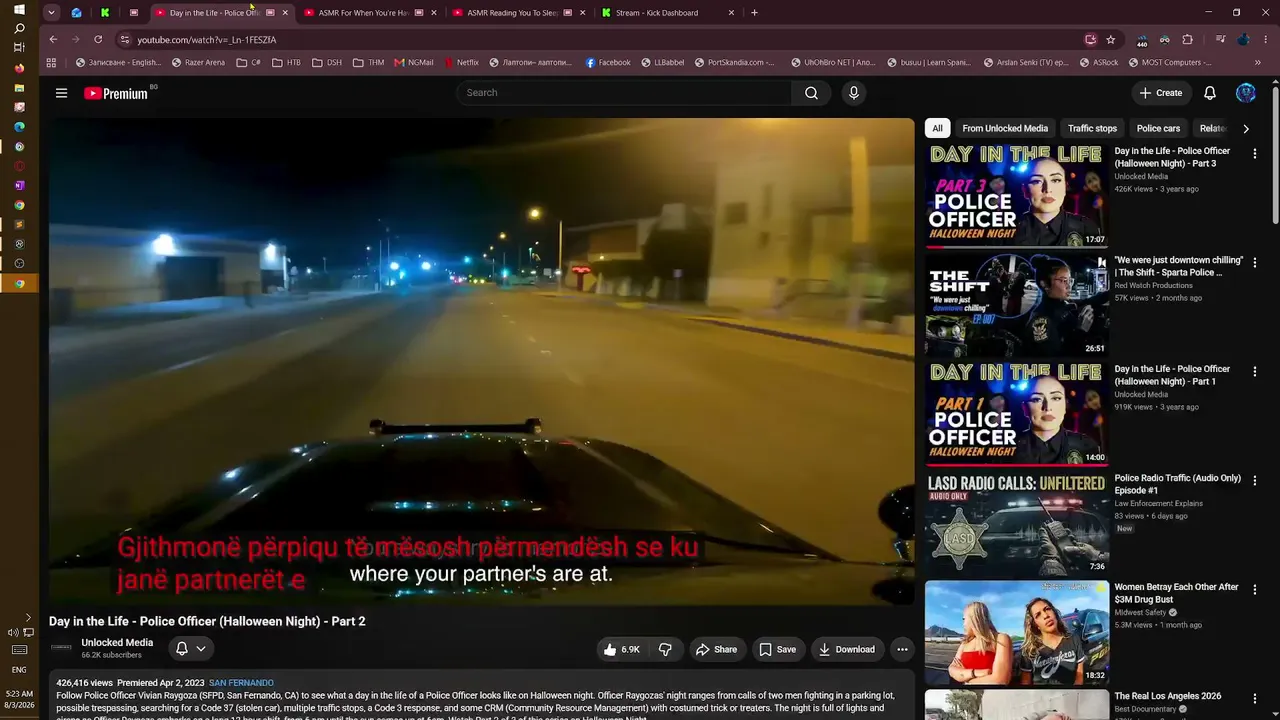The image size is (1280, 720).
Task: Click the YouTube search input field
Action: pyautogui.click(x=624, y=93)
